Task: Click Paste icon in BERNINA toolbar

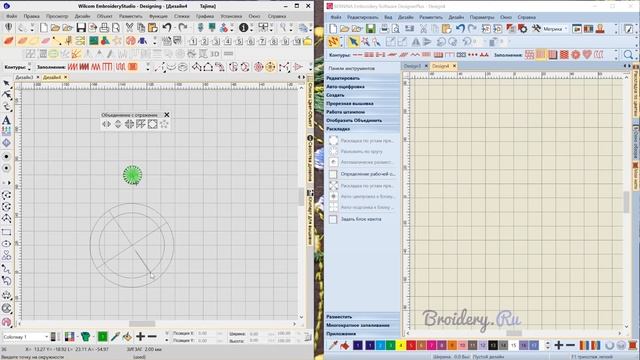Action: tap(447, 29)
